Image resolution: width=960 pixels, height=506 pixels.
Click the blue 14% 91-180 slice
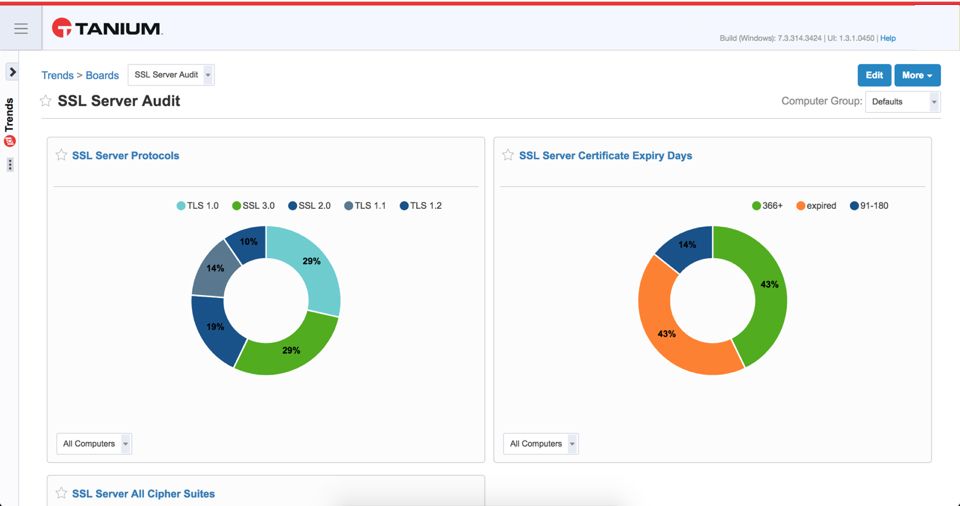pos(688,247)
